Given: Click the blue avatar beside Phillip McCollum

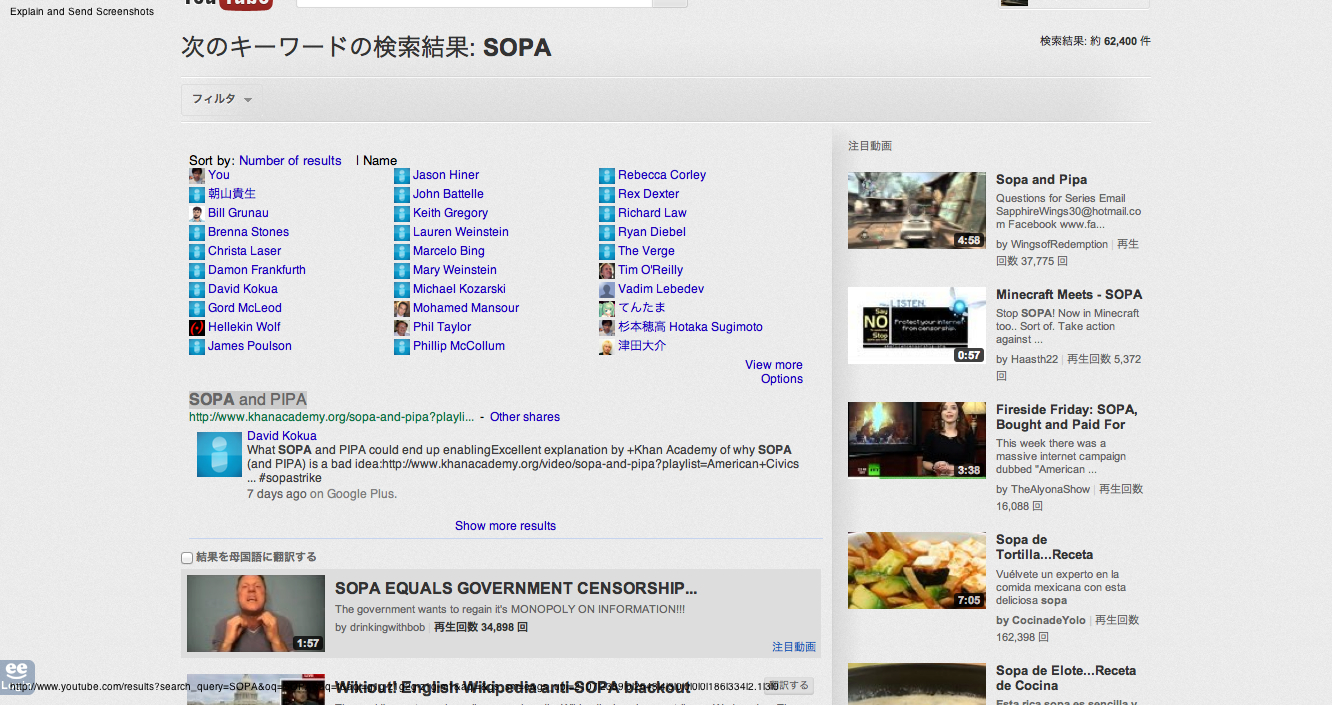Looking at the screenshot, I should pos(402,346).
